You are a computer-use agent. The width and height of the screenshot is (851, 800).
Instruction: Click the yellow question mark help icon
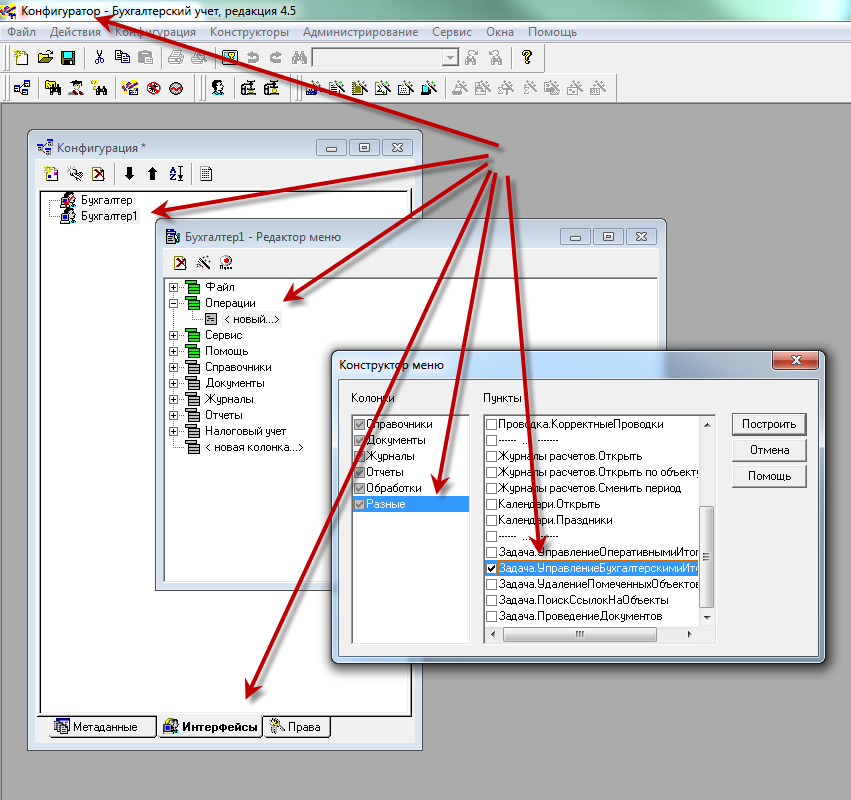[x=526, y=58]
